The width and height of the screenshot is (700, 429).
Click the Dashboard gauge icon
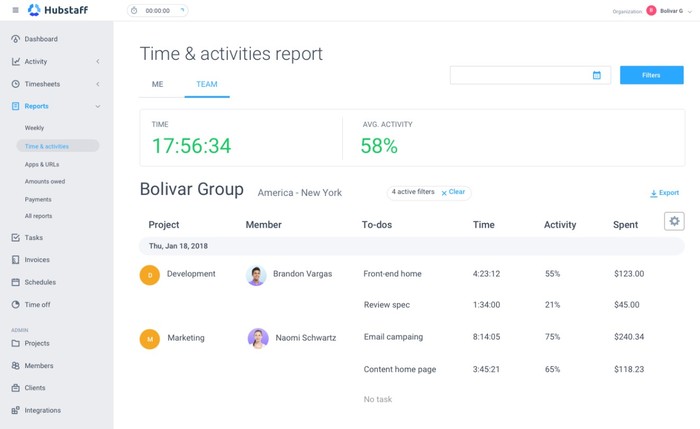(16, 39)
